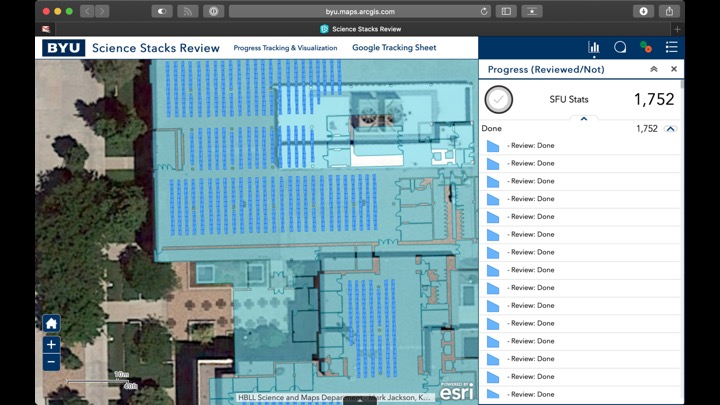Collapse the Done group list
This screenshot has width=720, height=405.
[670, 128]
